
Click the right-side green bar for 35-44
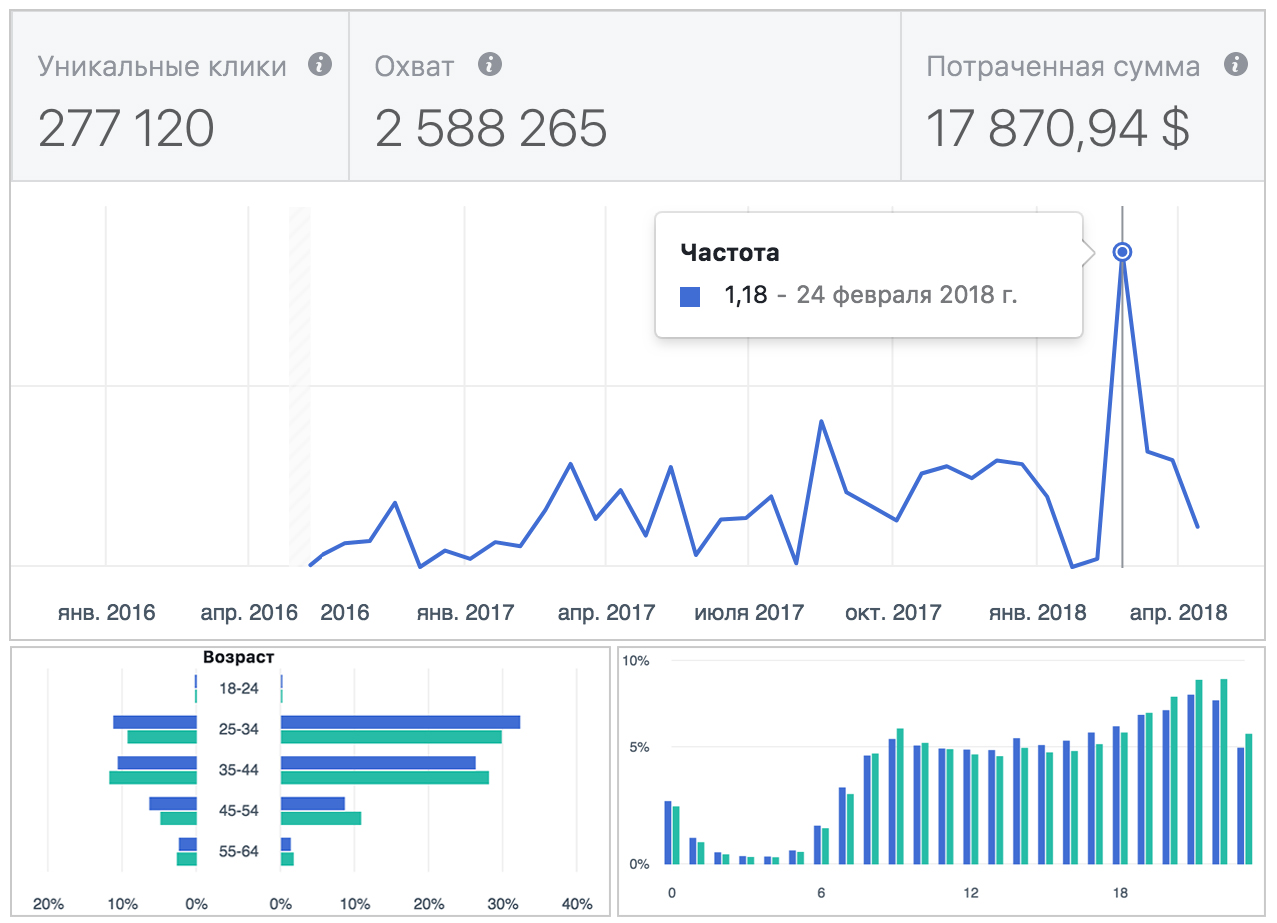tap(385, 777)
